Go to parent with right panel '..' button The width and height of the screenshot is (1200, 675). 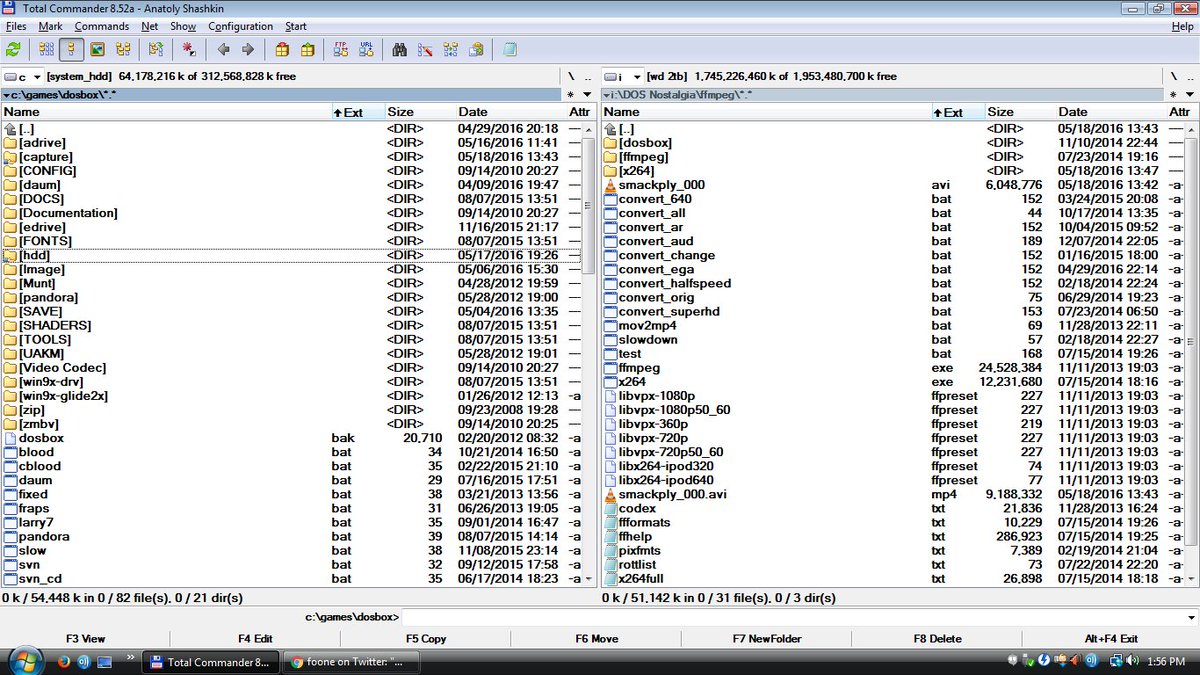click(x=1189, y=77)
